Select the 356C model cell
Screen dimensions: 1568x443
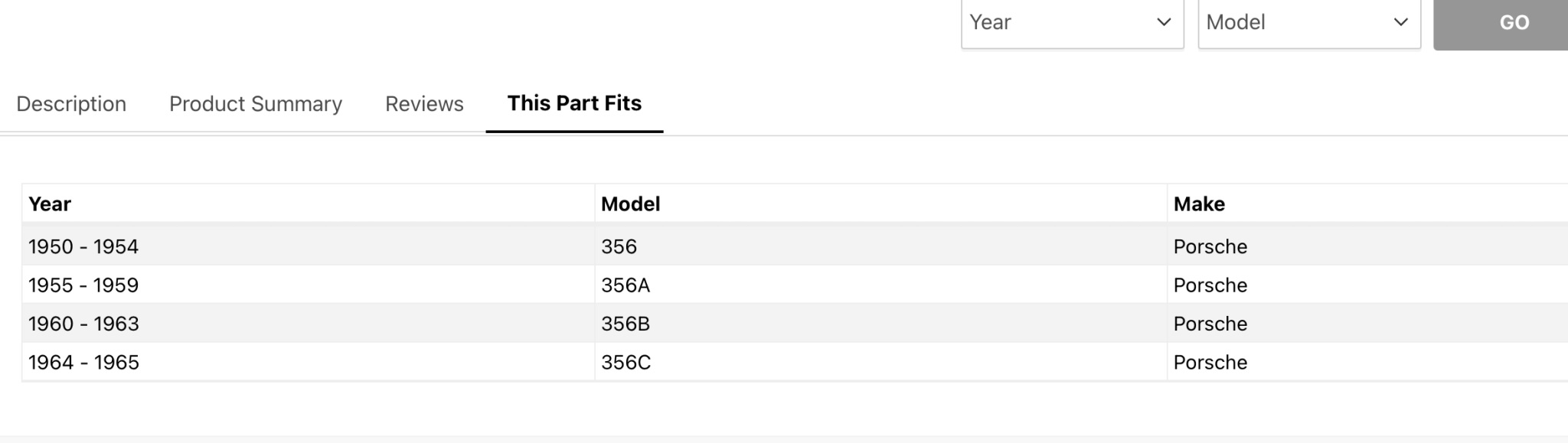click(626, 363)
